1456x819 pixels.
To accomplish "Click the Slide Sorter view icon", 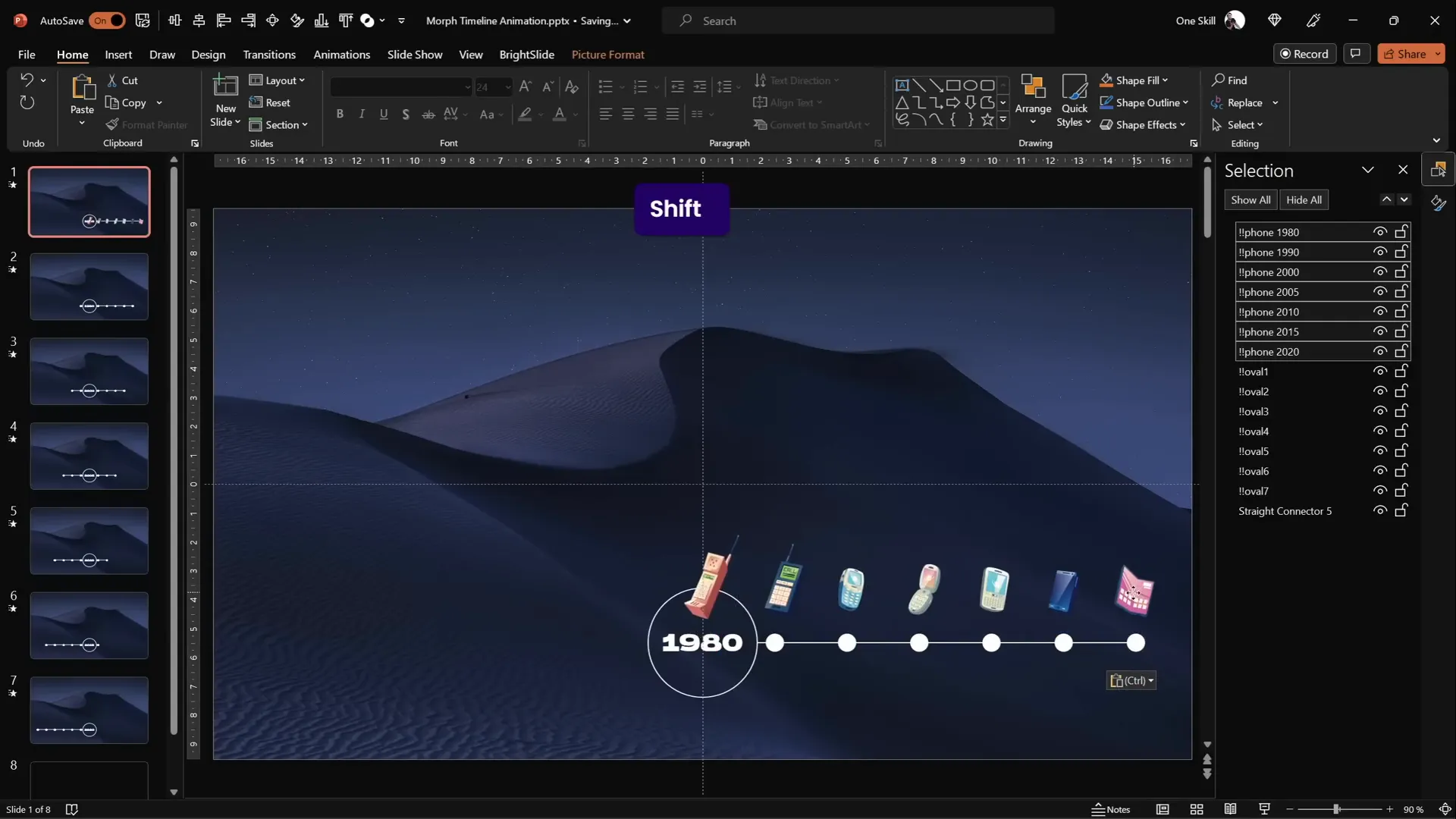I will pyautogui.click(x=1197, y=809).
